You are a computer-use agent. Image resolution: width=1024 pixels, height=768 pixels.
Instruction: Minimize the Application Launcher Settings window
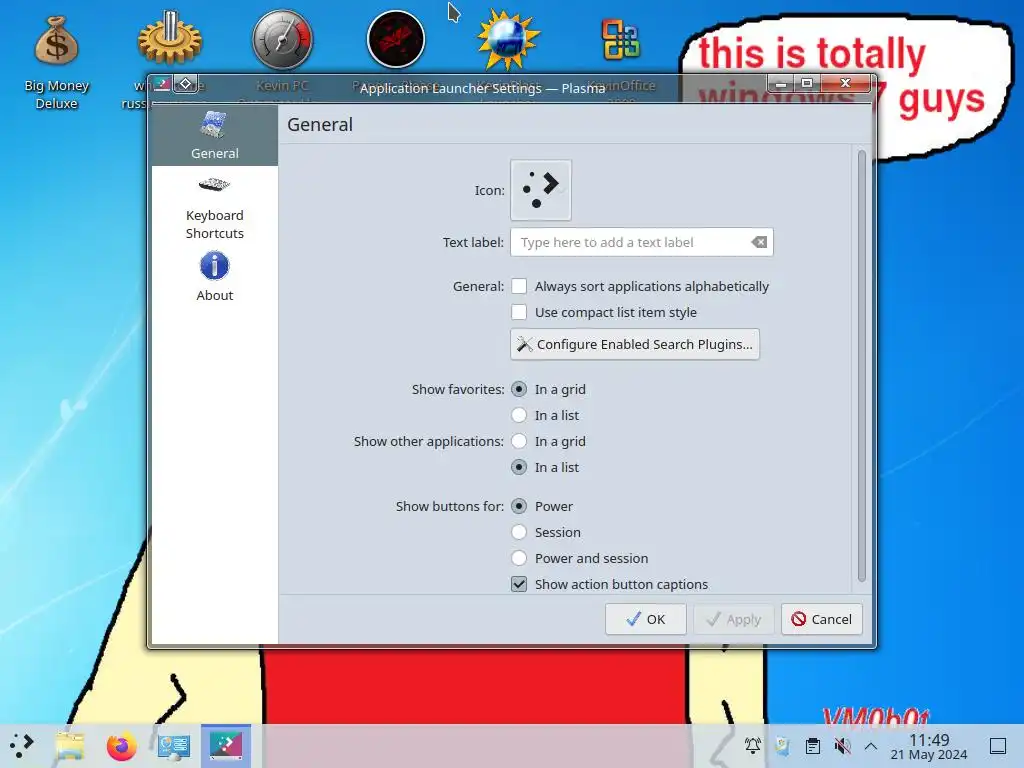point(781,84)
